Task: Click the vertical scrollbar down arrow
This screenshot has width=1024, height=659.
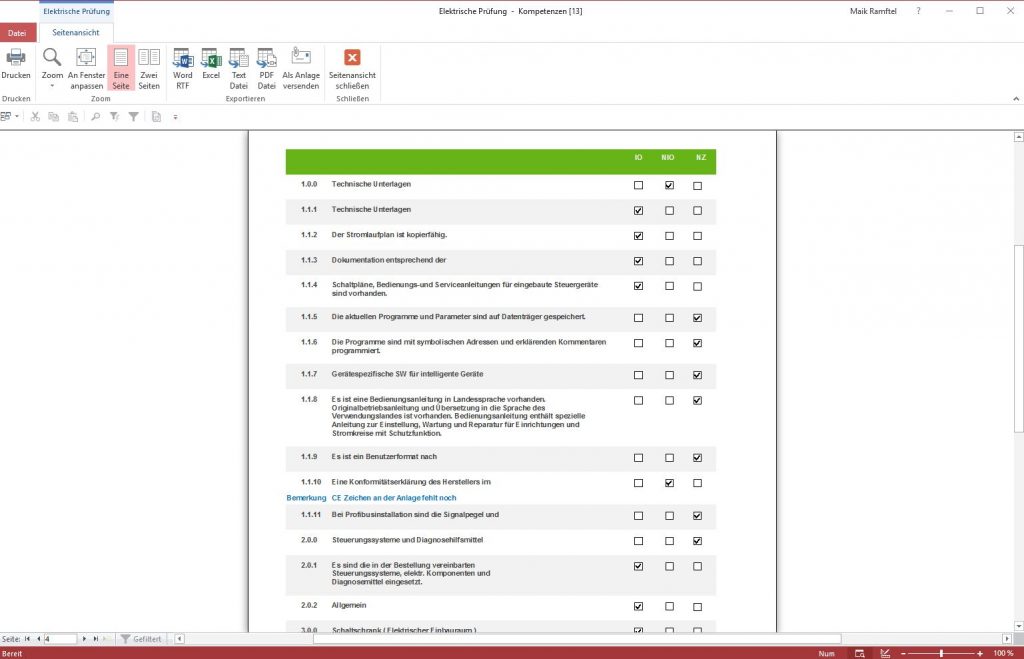Action: (x=1018, y=626)
